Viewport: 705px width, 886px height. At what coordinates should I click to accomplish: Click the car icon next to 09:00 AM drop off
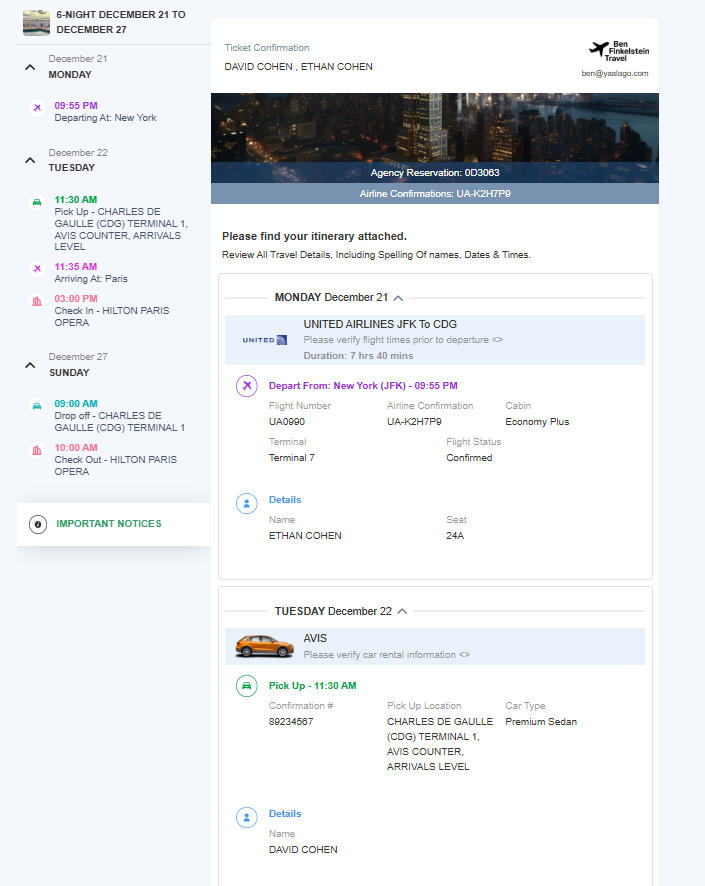point(37,406)
